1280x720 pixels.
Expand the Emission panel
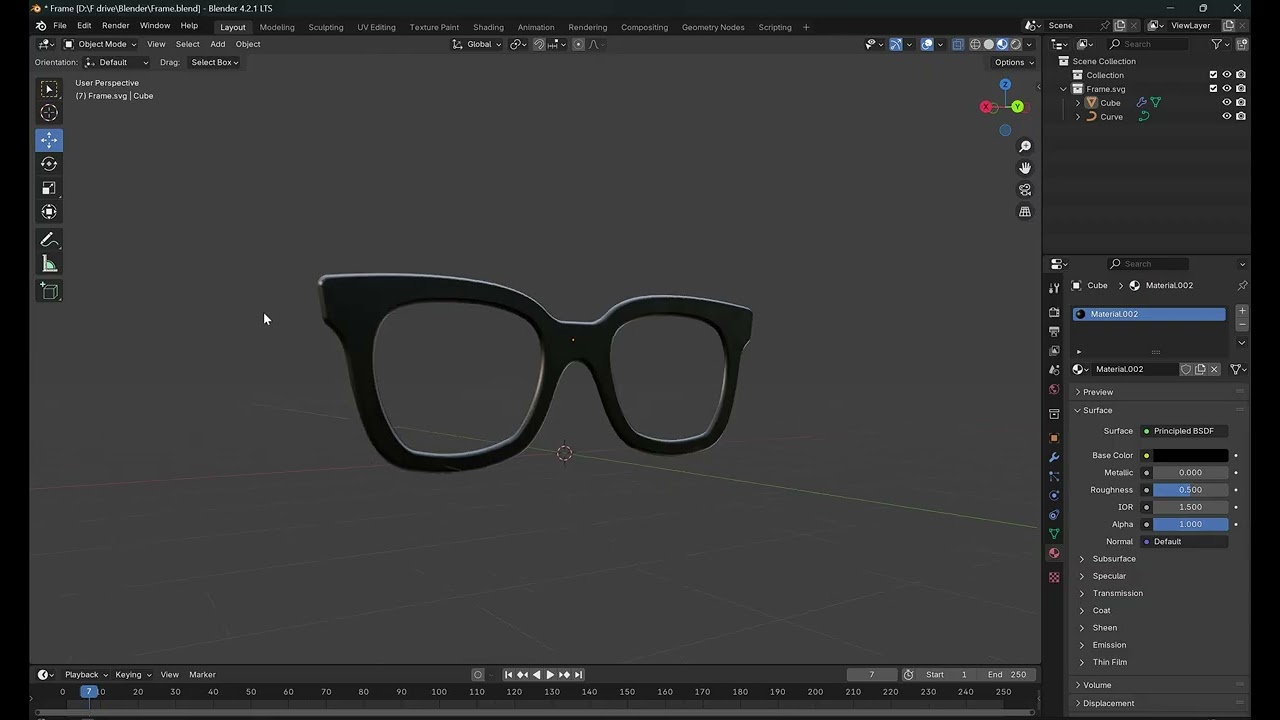click(x=1109, y=645)
